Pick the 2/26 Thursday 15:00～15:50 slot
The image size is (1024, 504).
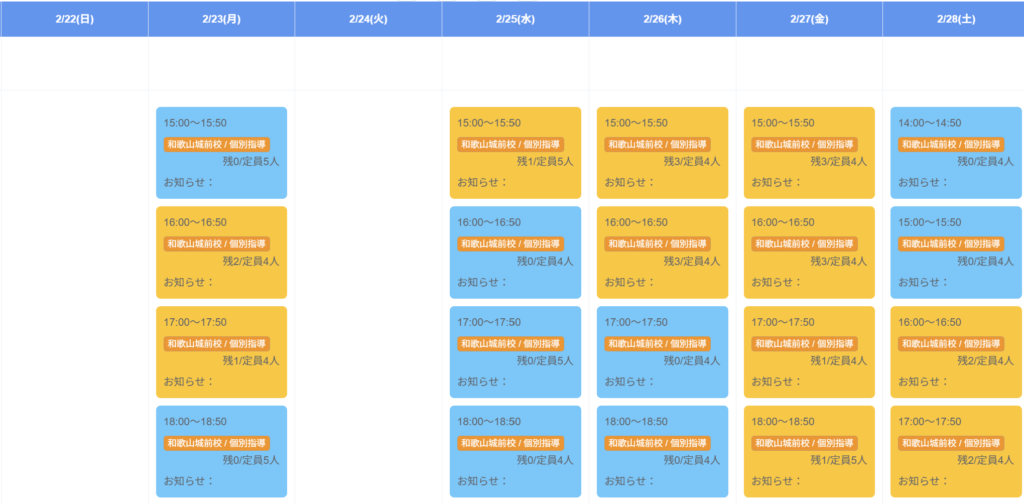pos(662,153)
